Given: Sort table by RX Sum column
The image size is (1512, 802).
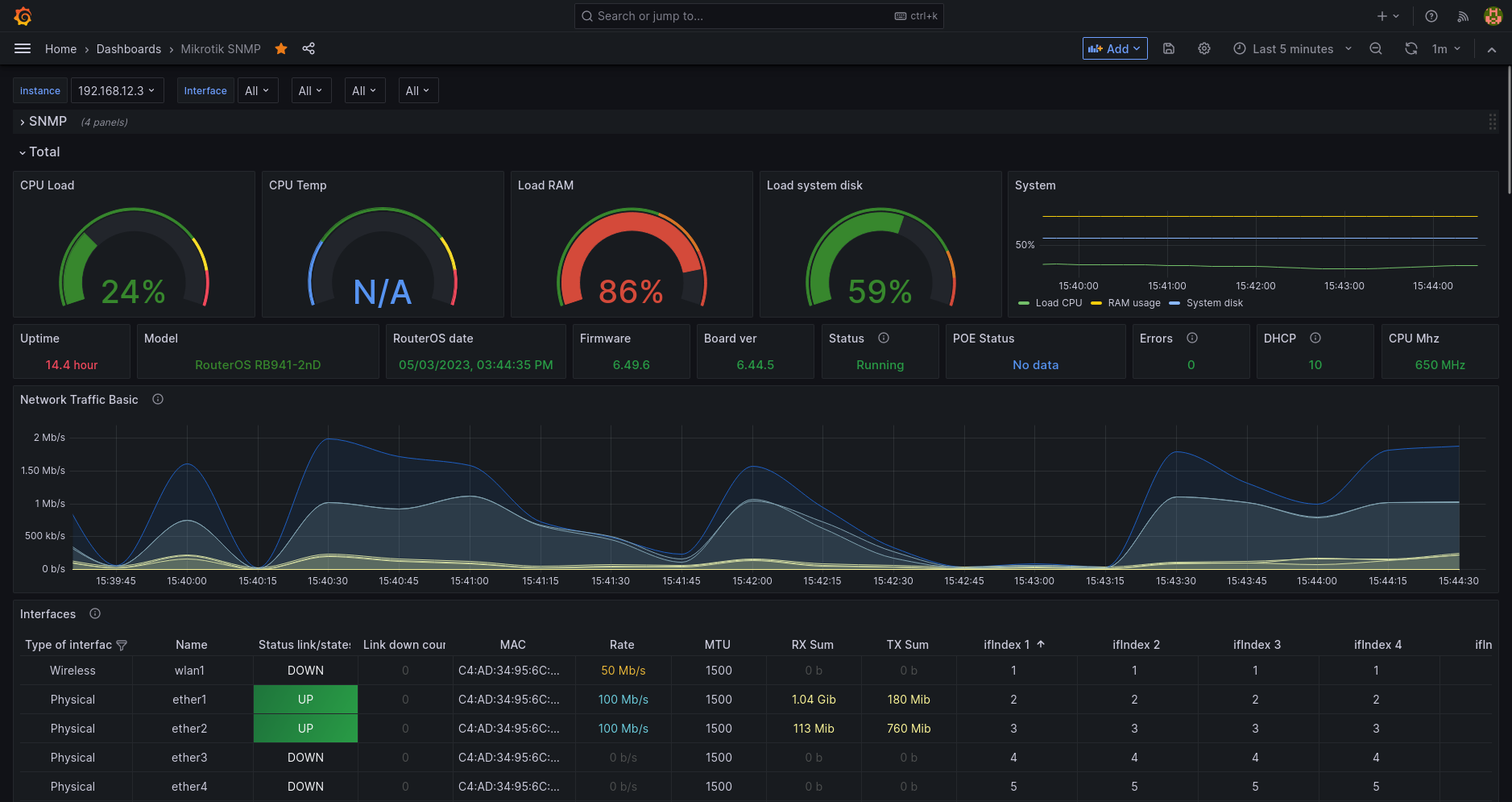Looking at the screenshot, I should pos(813,645).
